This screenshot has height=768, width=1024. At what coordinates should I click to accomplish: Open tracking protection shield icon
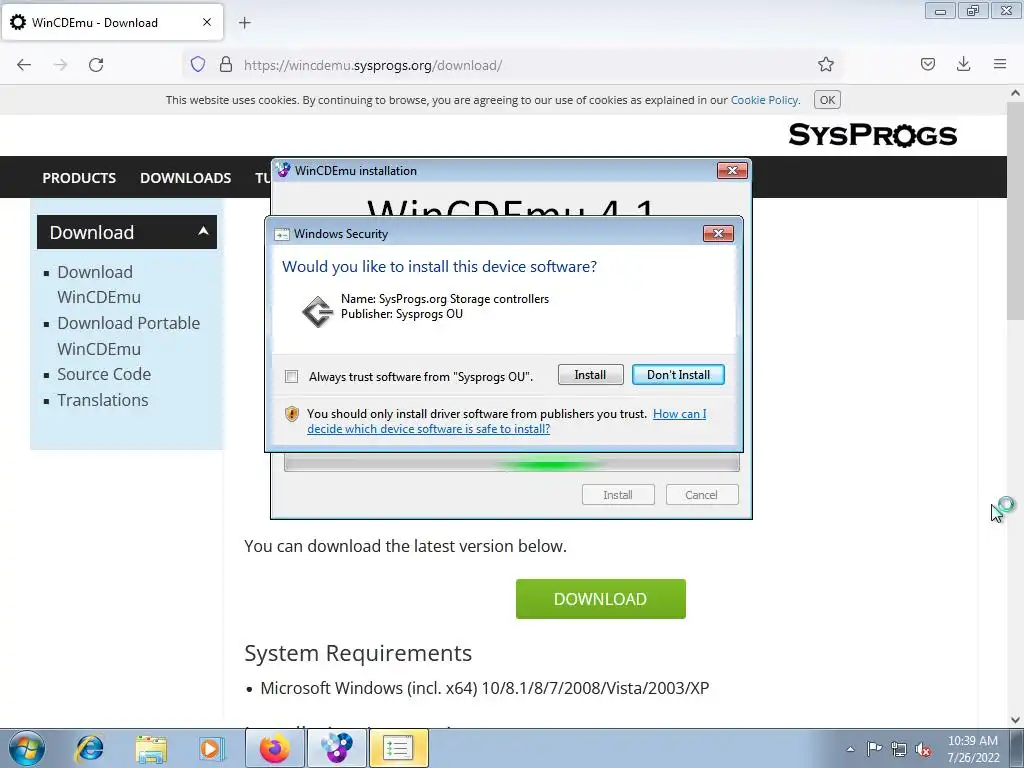click(x=198, y=65)
